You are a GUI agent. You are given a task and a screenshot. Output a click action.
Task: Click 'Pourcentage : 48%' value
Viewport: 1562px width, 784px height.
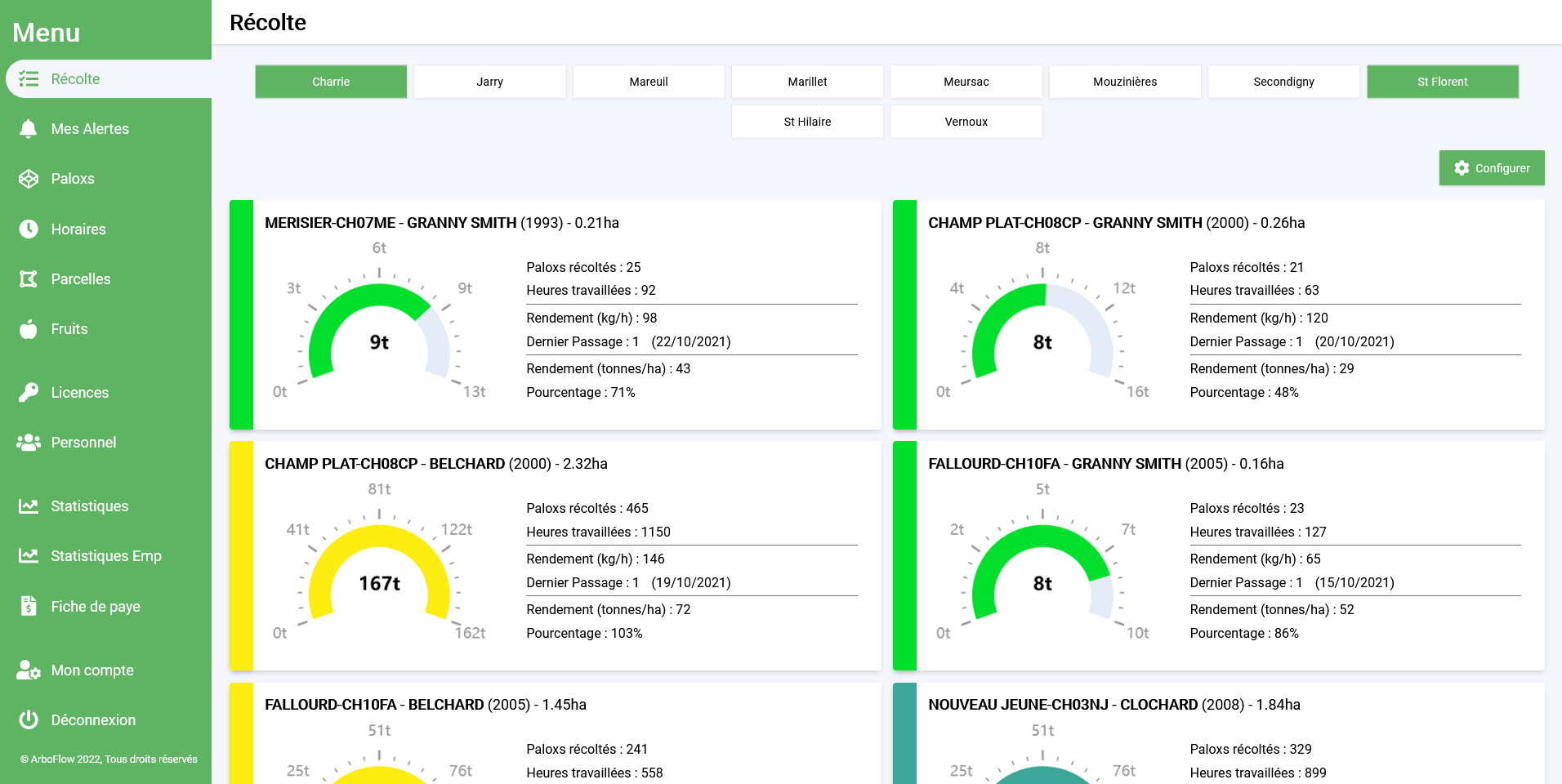tap(1244, 393)
